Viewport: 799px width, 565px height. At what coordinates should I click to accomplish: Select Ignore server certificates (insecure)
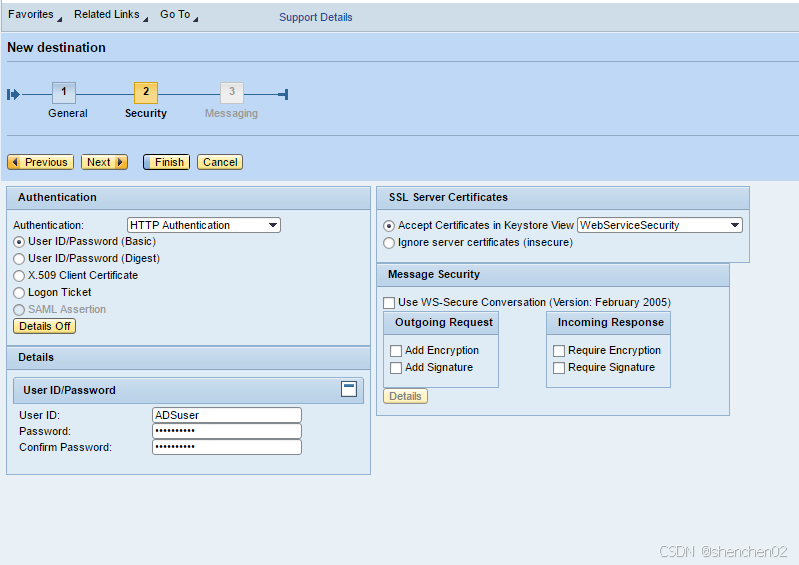pyautogui.click(x=390, y=242)
